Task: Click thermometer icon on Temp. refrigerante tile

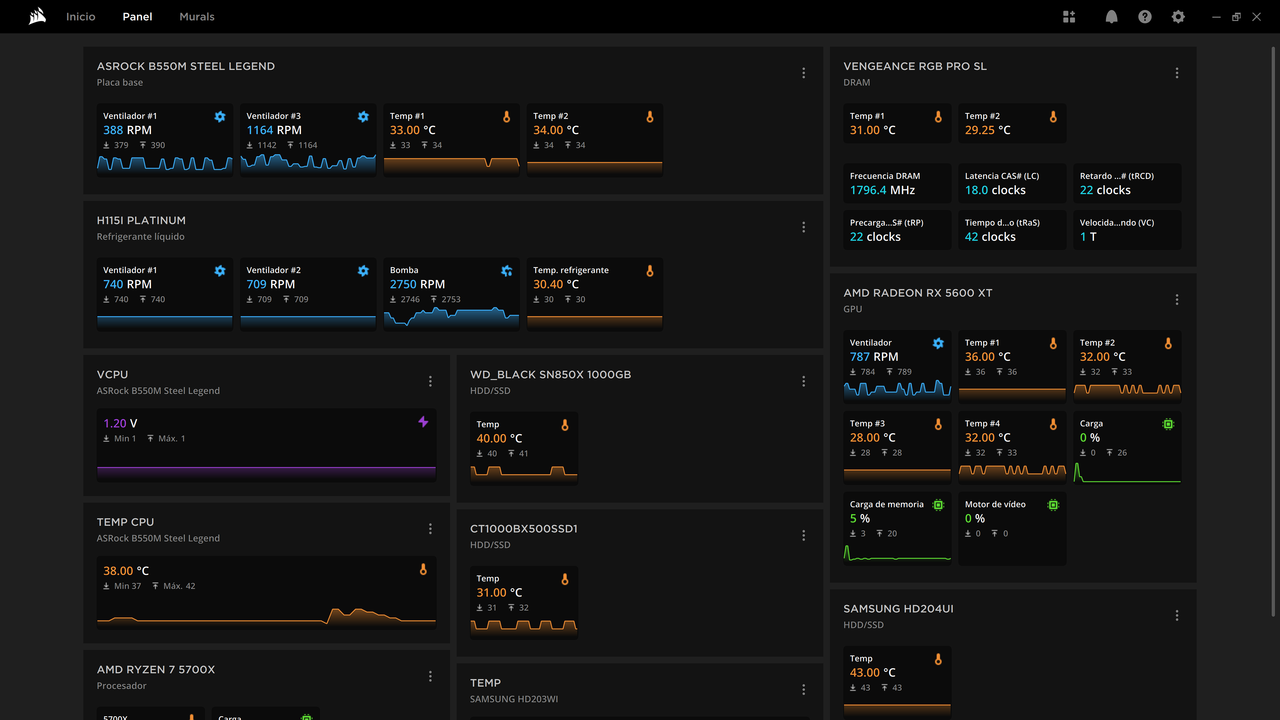Action: point(649,271)
